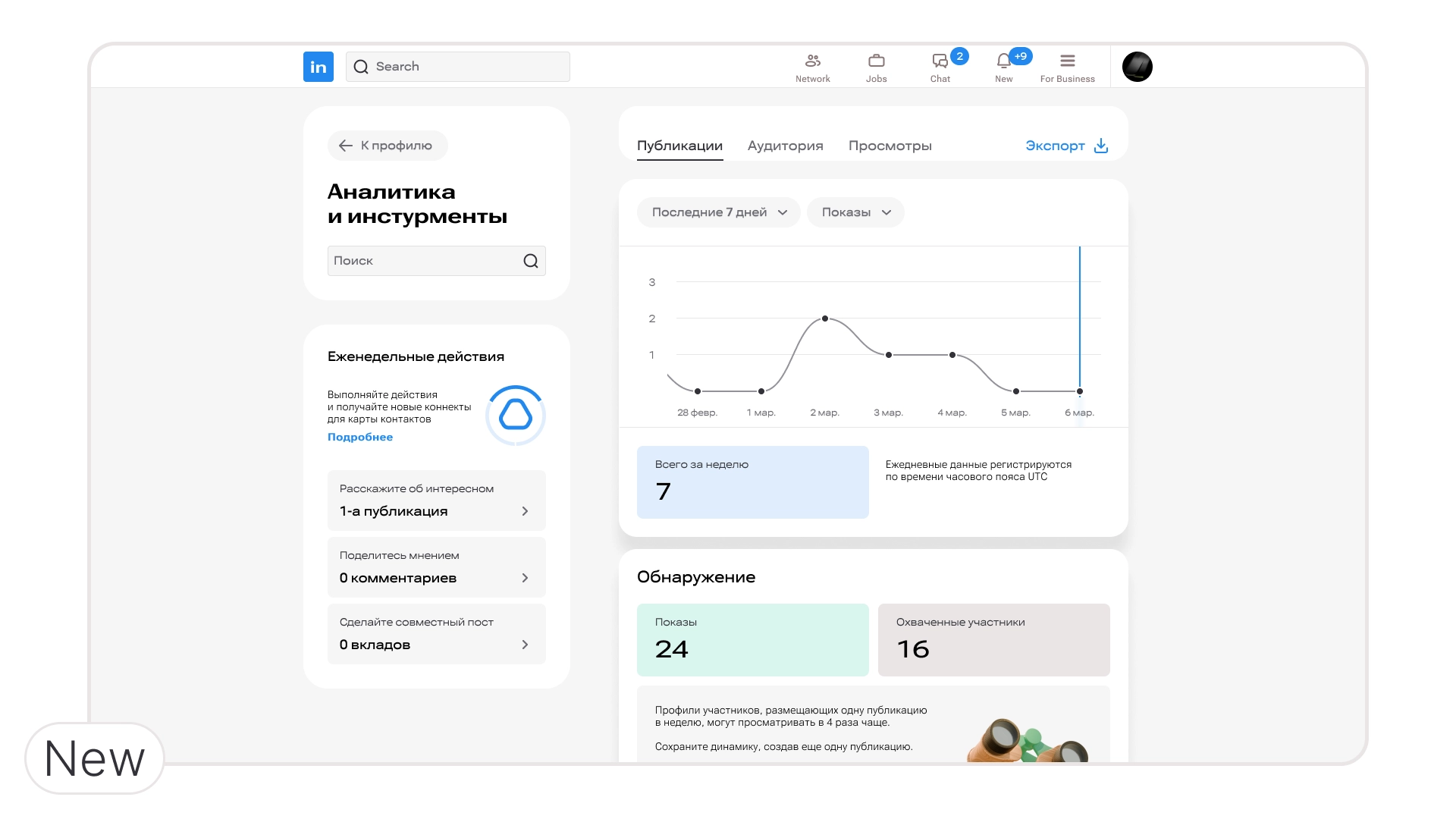Click the magnifier icon in Поиск field
This screenshot has height=819, width=1456.
point(530,261)
